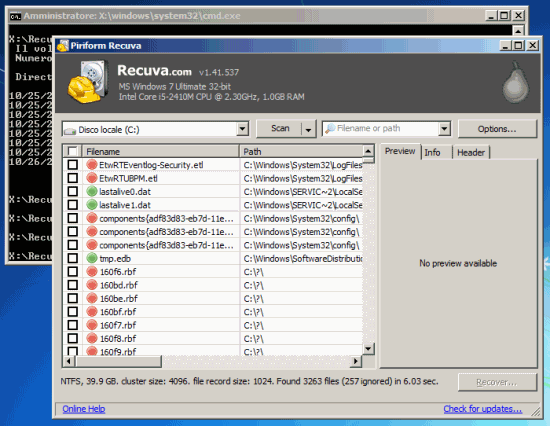Click the red status dot of EtwRTEventlog-Security.etl
This screenshot has width=550, height=426.
pyautogui.click(x=92, y=165)
